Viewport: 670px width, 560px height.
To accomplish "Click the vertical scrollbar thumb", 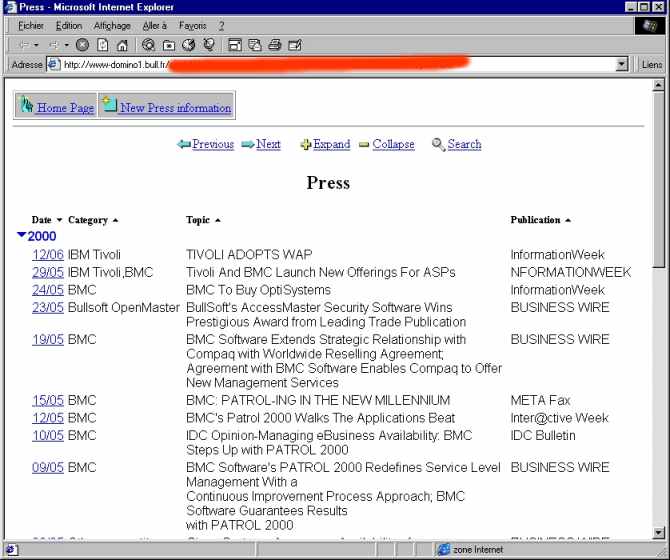I will [x=658, y=179].
